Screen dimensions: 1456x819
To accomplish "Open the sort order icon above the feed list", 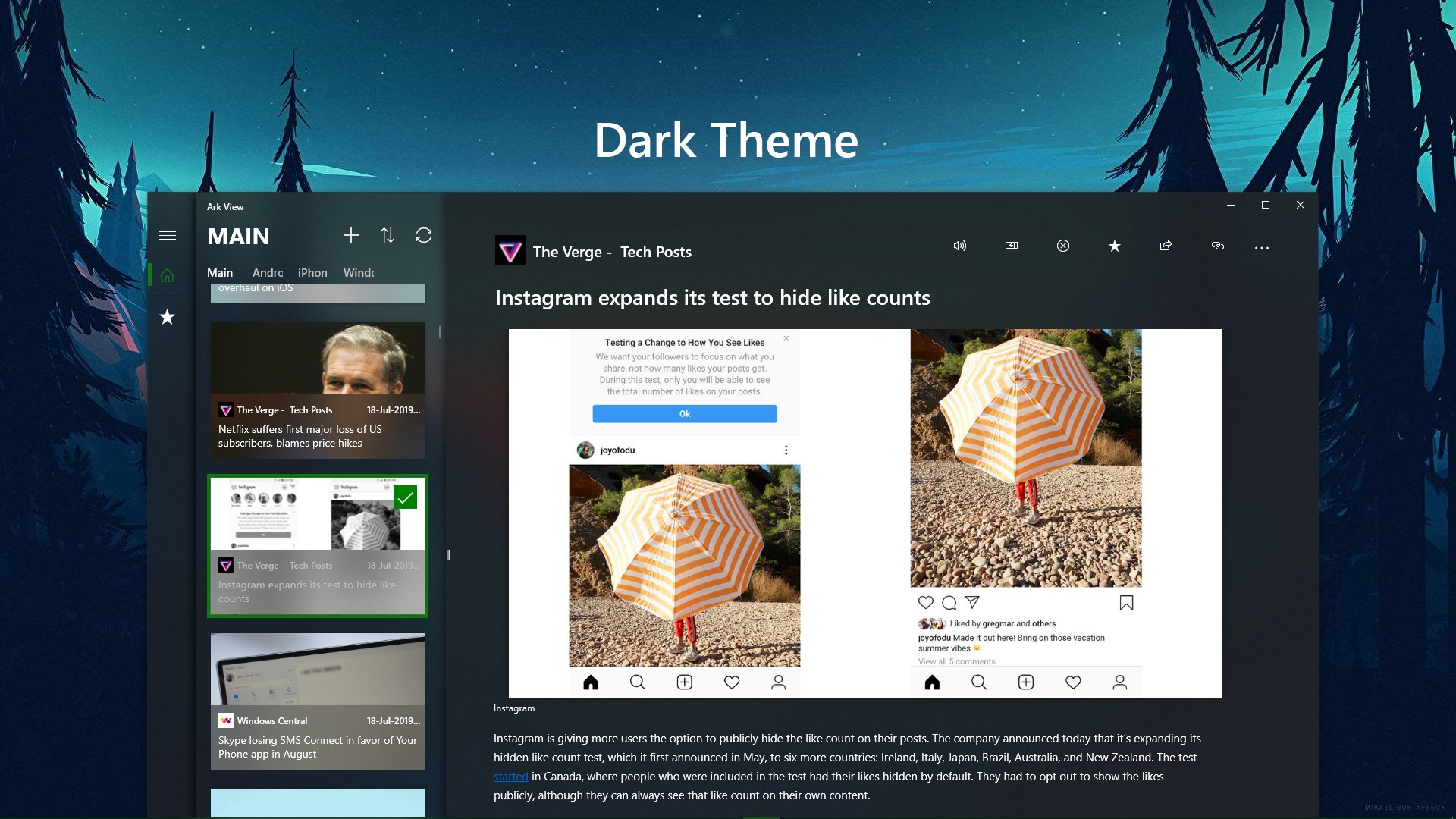I will [x=388, y=236].
